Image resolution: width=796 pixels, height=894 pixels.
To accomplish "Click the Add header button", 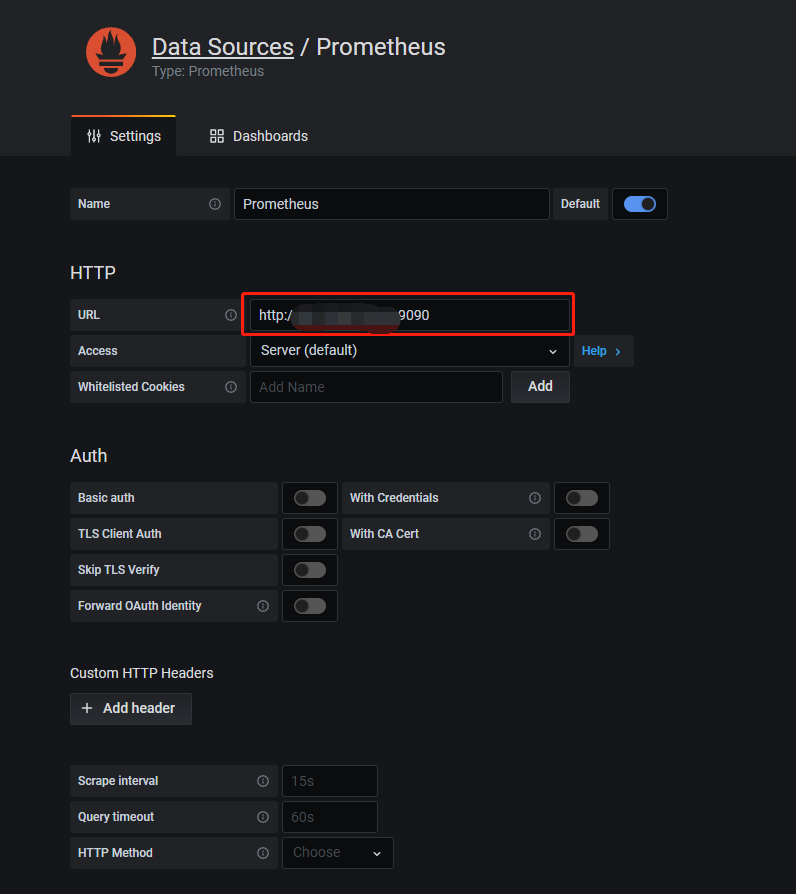I will tap(131, 708).
